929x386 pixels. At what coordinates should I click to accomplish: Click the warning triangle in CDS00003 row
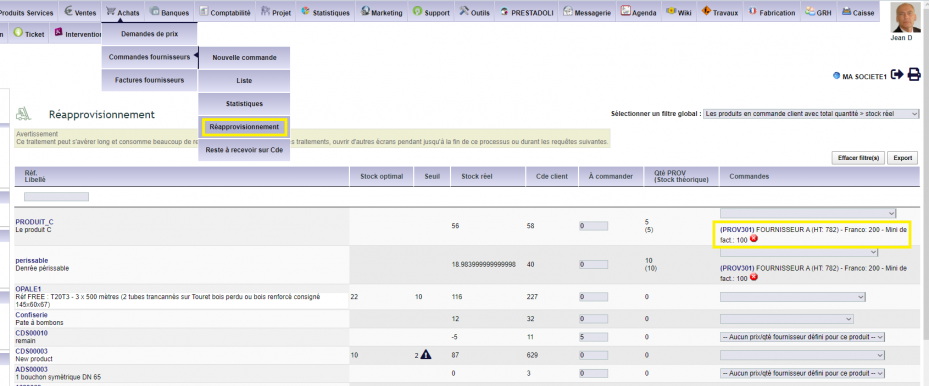(x=426, y=355)
